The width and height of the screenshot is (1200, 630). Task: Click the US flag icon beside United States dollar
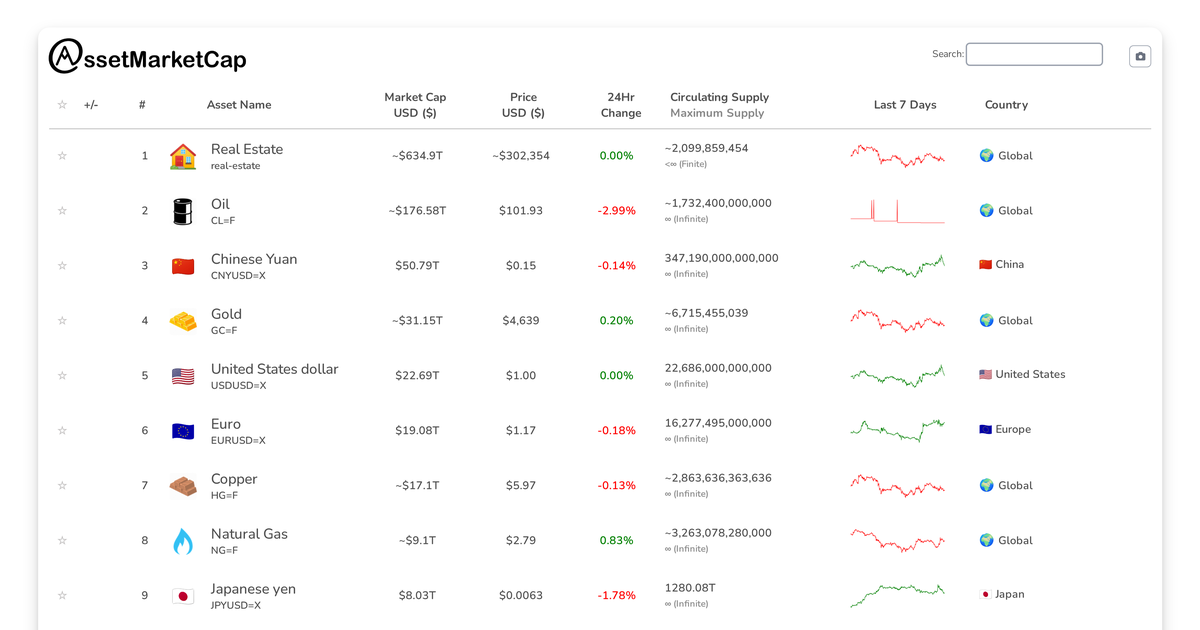tap(183, 376)
